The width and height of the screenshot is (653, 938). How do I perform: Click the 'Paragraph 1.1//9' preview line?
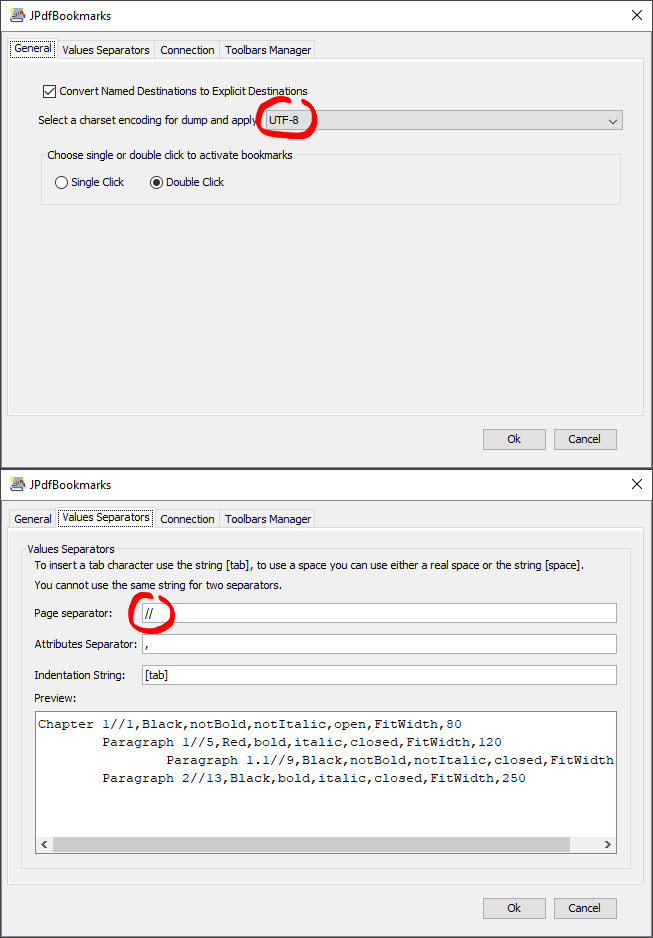tap(390, 760)
